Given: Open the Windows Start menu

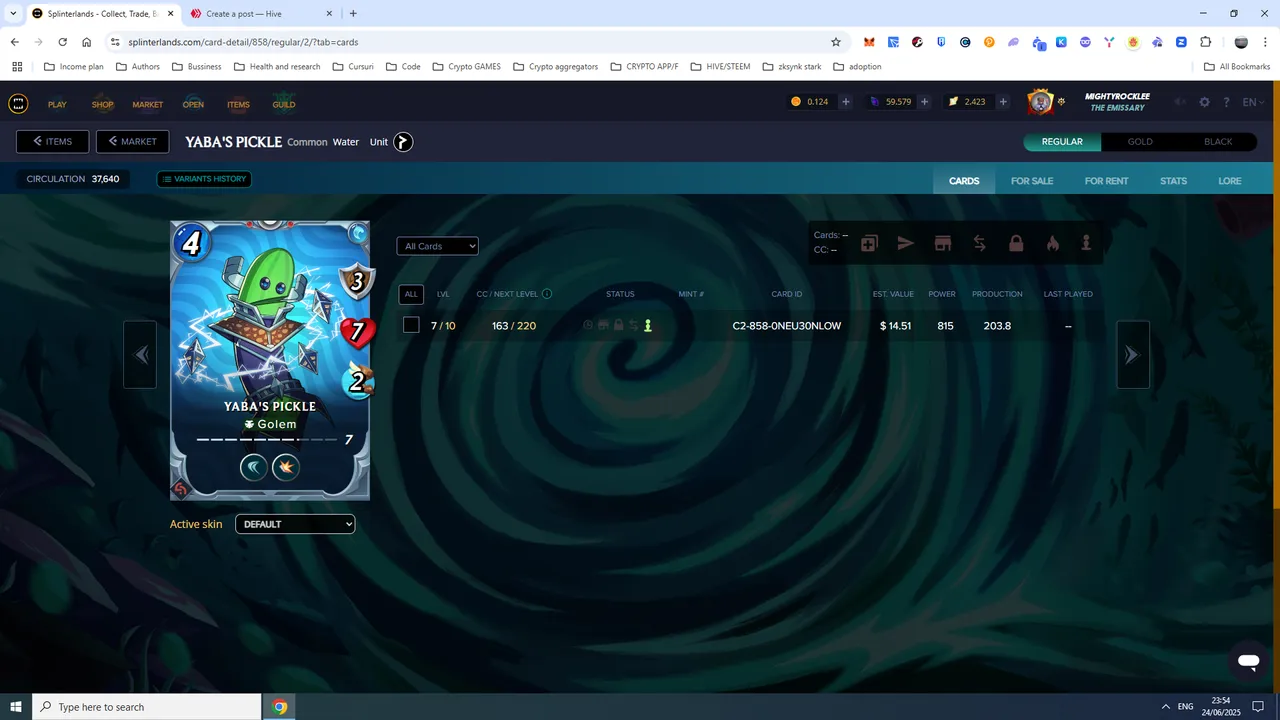Looking at the screenshot, I should pos(16,707).
